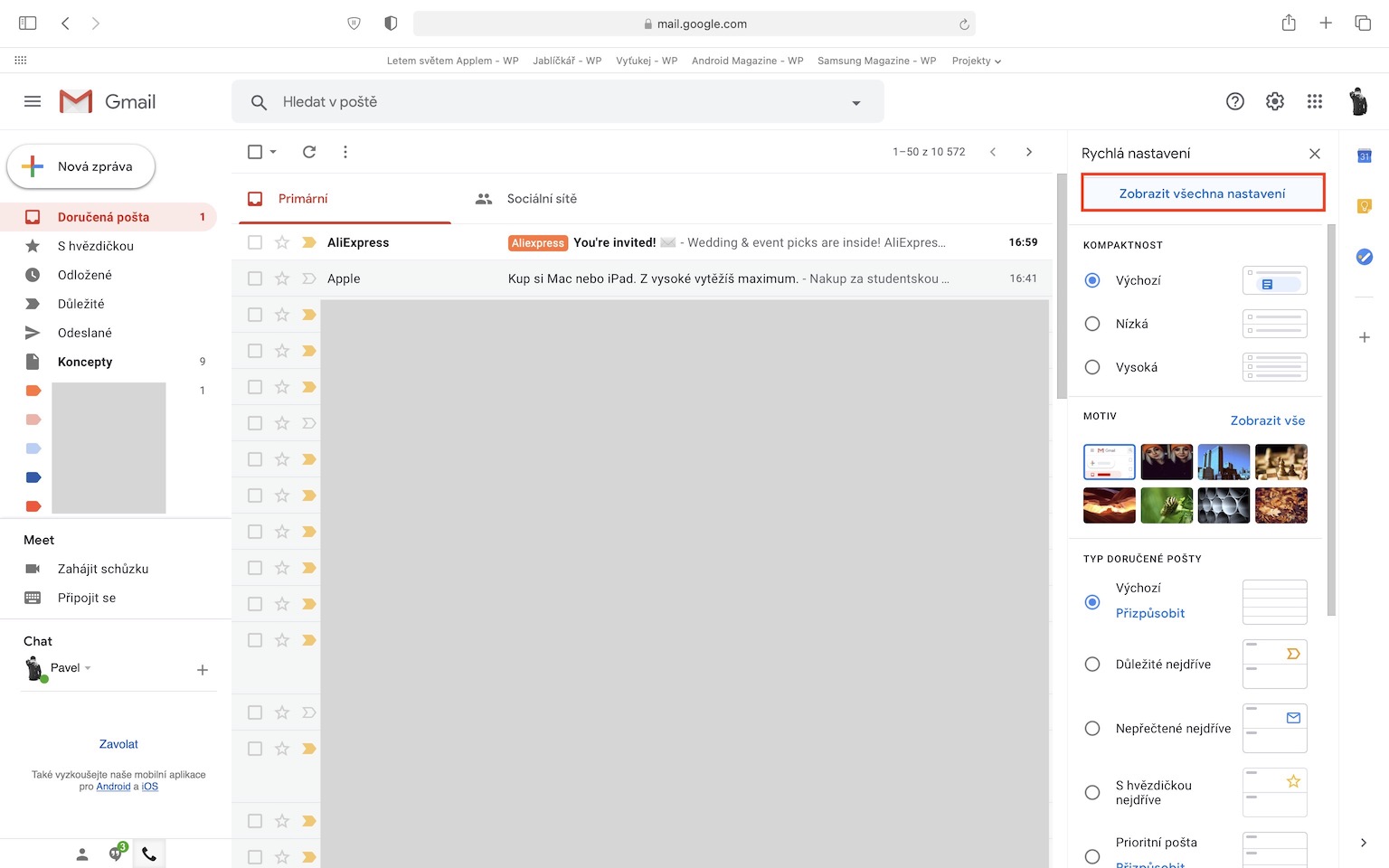Open the Odeslané folder
This screenshot has height=868, width=1389.
pyautogui.click(x=85, y=333)
